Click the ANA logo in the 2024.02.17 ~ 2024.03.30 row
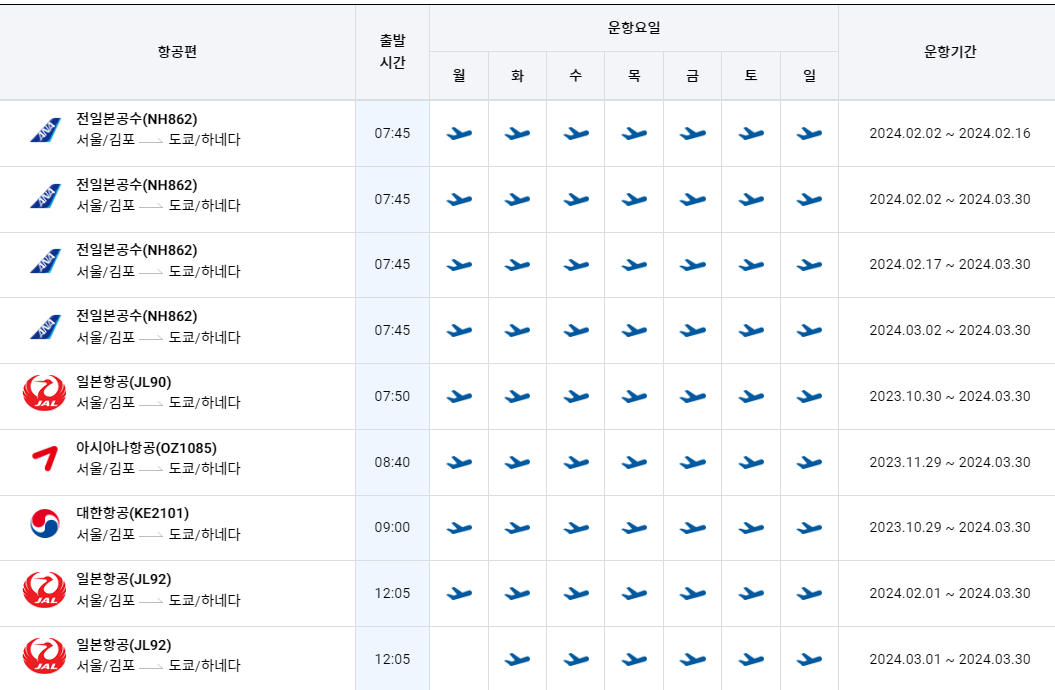The width and height of the screenshot is (1055, 690). pyautogui.click(x=45, y=262)
